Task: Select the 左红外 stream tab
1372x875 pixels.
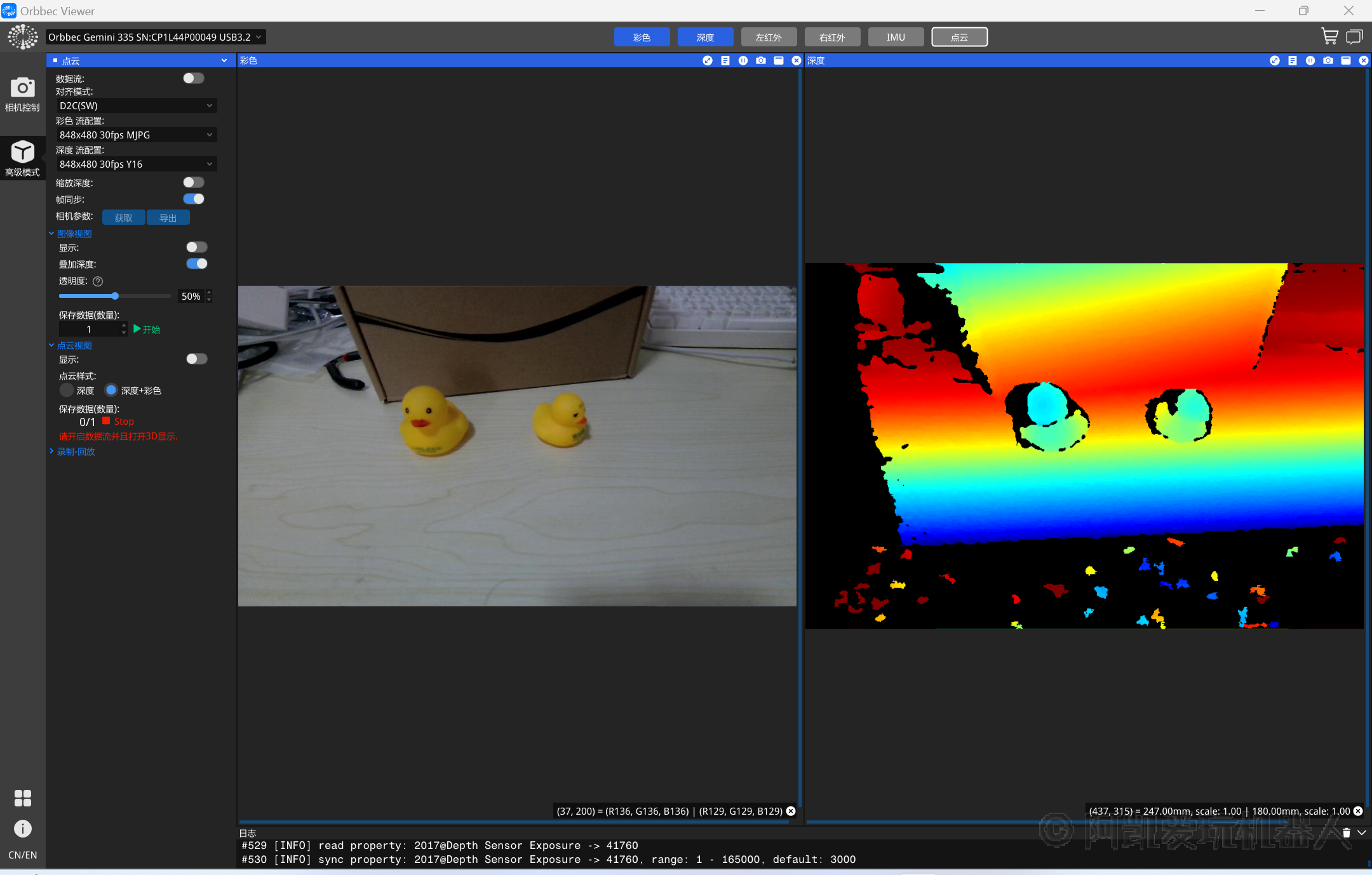Action: click(x=769, y=37)
